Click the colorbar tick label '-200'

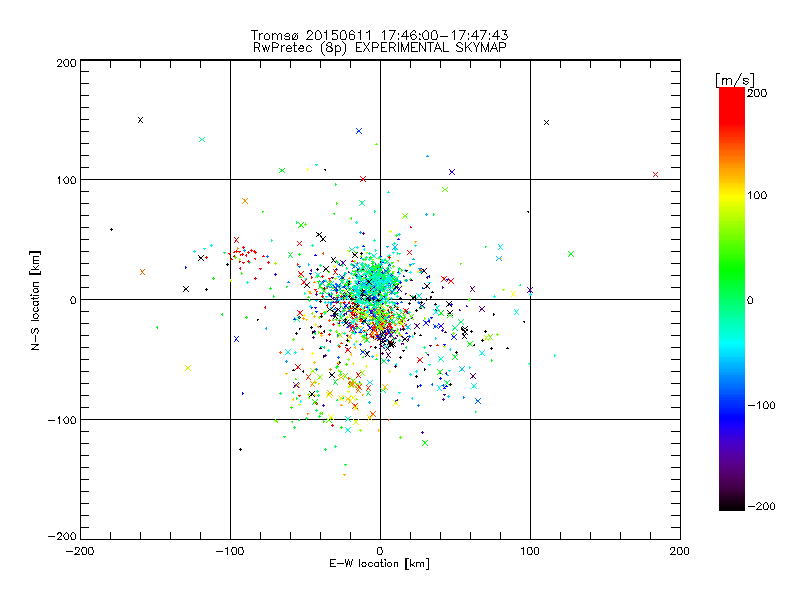click(761, 507)
